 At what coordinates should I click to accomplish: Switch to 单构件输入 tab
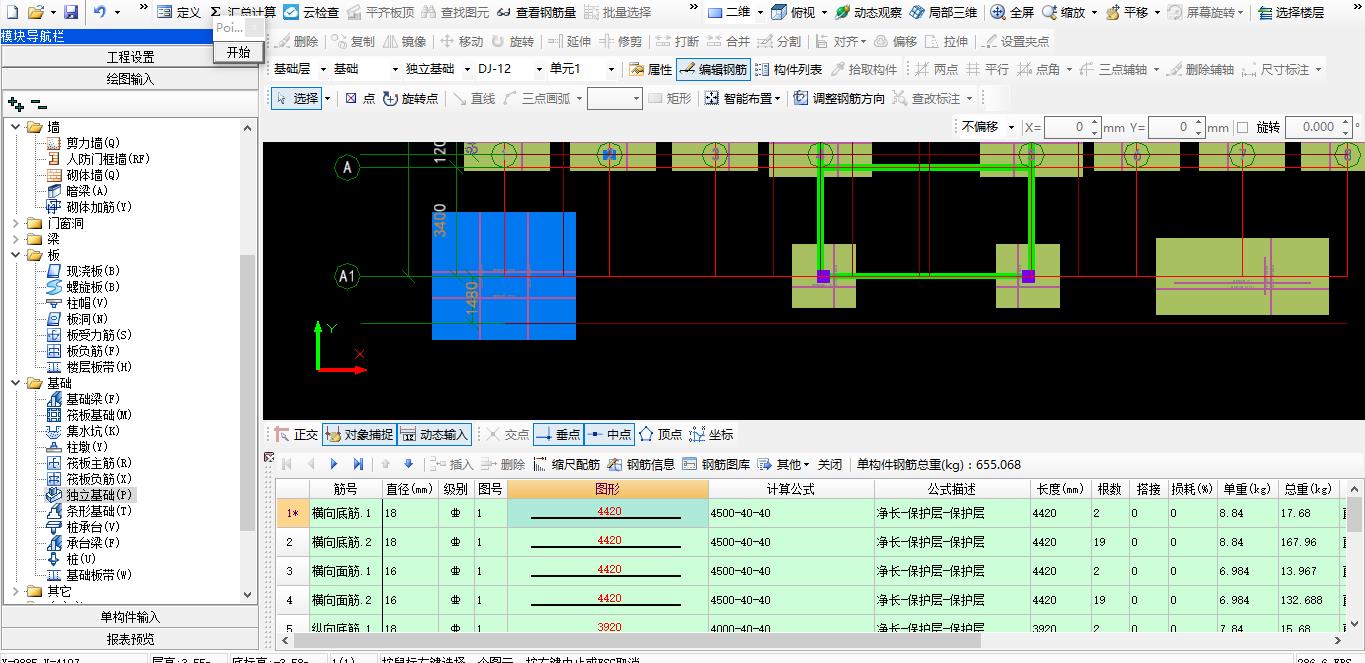click(x=130, y=617)
